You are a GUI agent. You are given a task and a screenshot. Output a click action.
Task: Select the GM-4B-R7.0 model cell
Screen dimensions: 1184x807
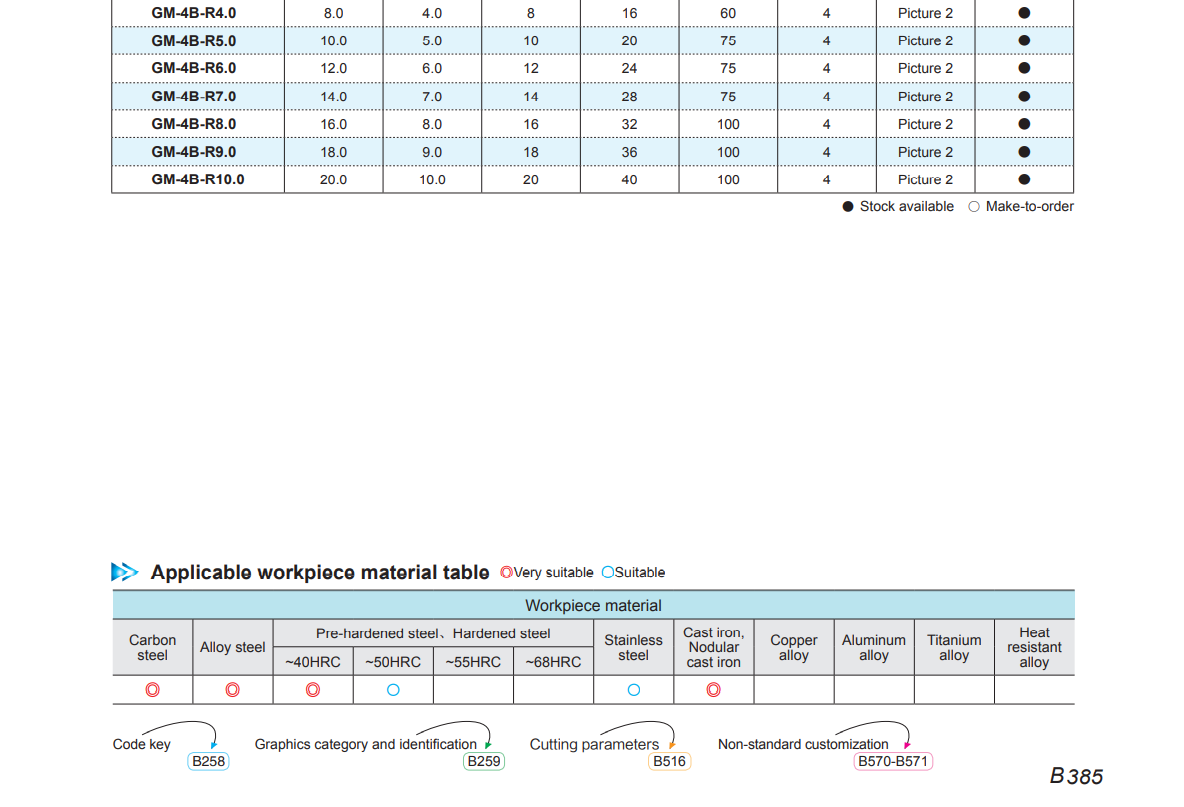point(194,97)
